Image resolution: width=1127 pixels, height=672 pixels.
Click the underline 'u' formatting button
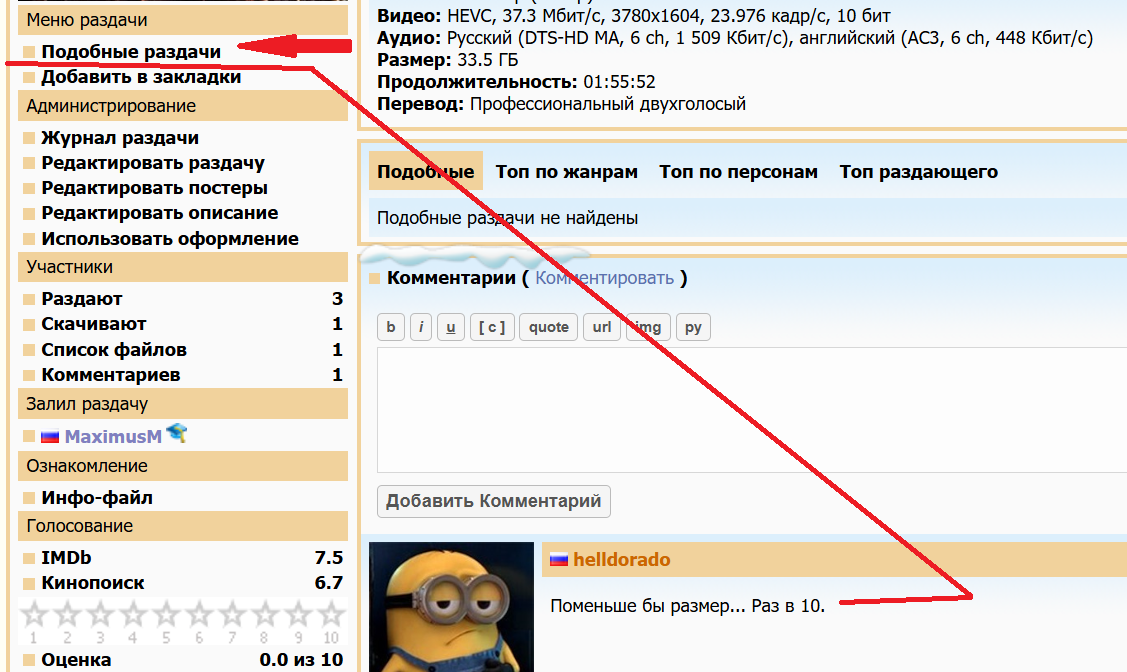(x=450, y=327)
